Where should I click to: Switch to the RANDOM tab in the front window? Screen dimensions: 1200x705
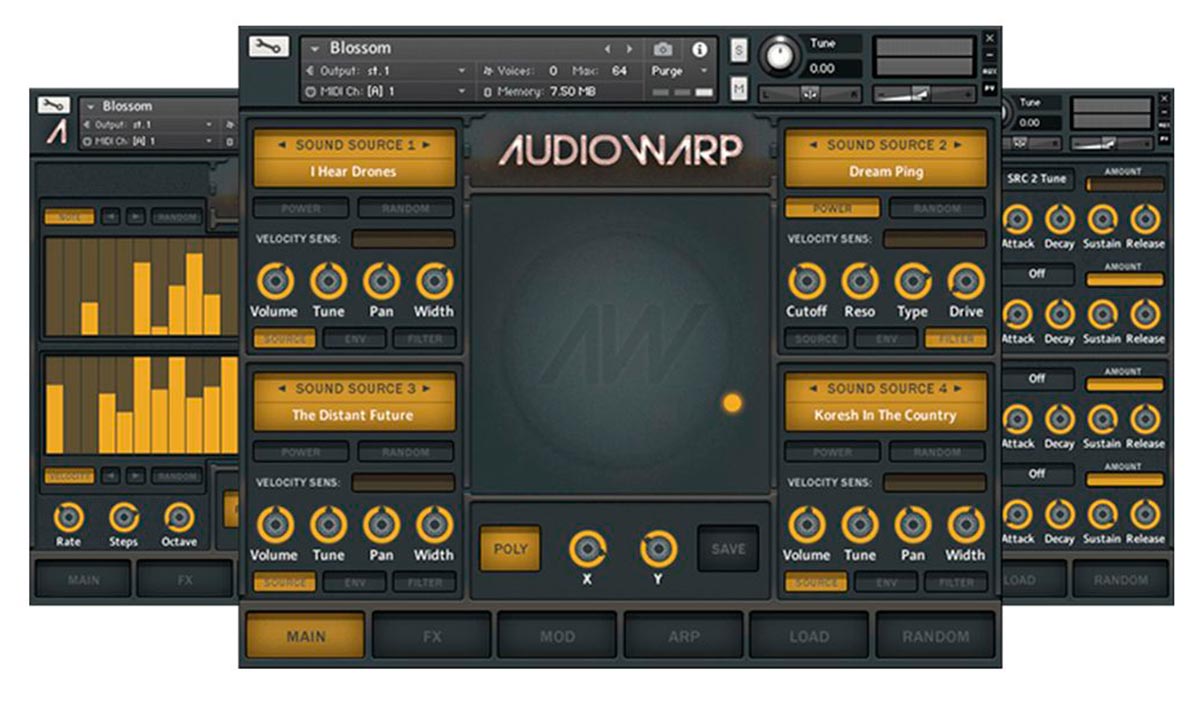coord(935,636)
